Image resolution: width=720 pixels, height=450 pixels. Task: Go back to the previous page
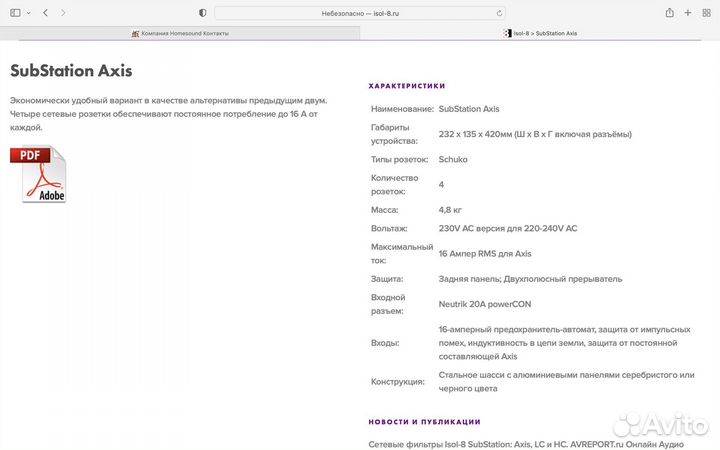click(45, 13)
